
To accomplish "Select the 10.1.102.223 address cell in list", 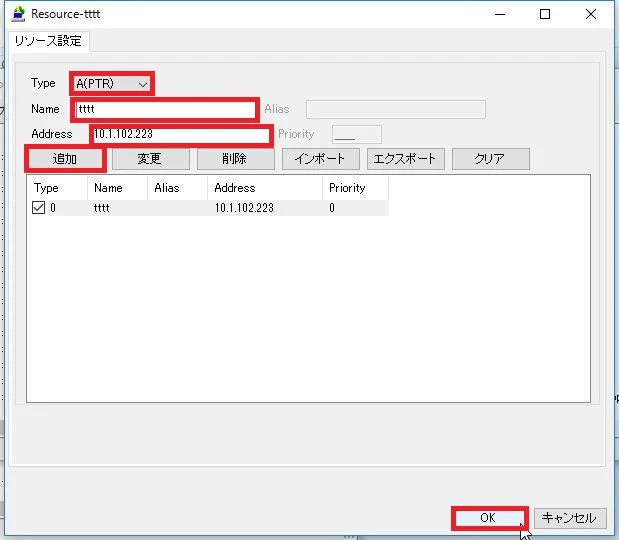I will (244, 208).
